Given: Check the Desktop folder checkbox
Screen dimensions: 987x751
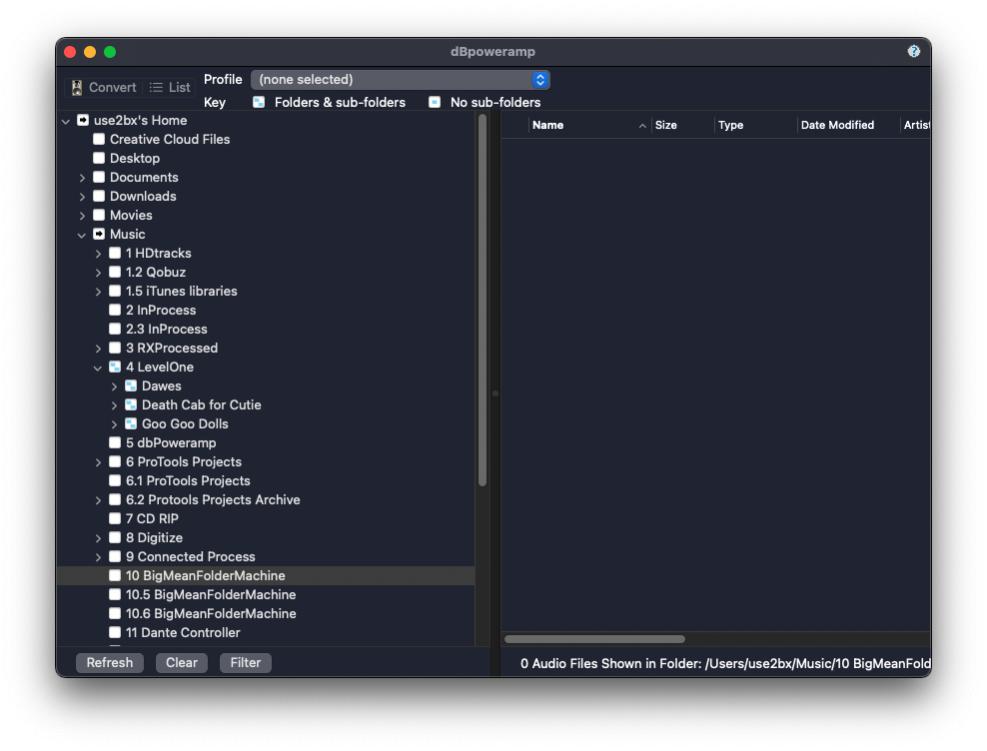Looking at the screenshot, I should point(99,158).
